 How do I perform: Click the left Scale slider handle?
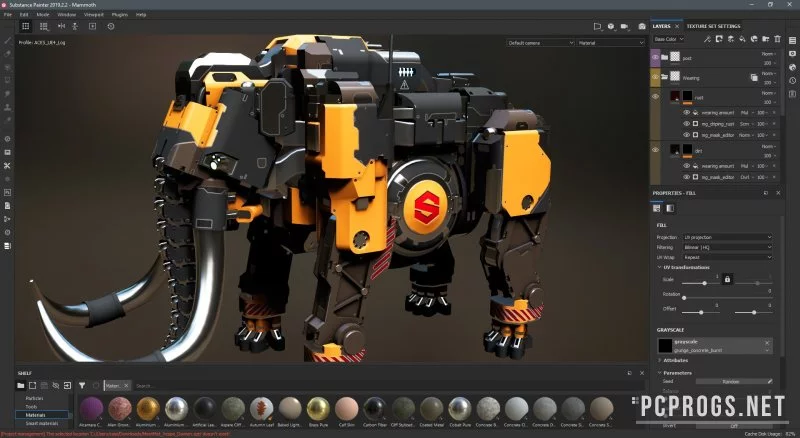[x=705, y=283]
